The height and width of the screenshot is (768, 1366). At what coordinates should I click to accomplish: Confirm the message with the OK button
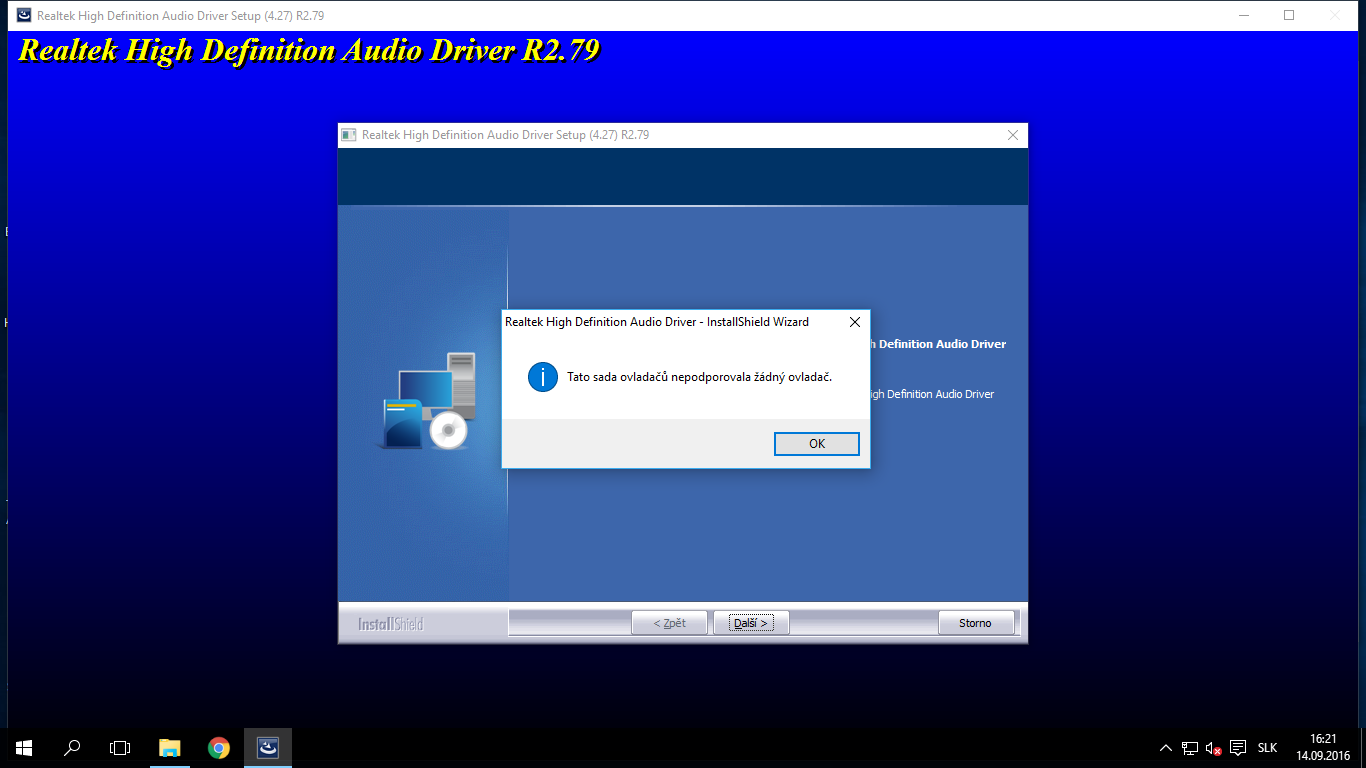click(x=817, y=443)
